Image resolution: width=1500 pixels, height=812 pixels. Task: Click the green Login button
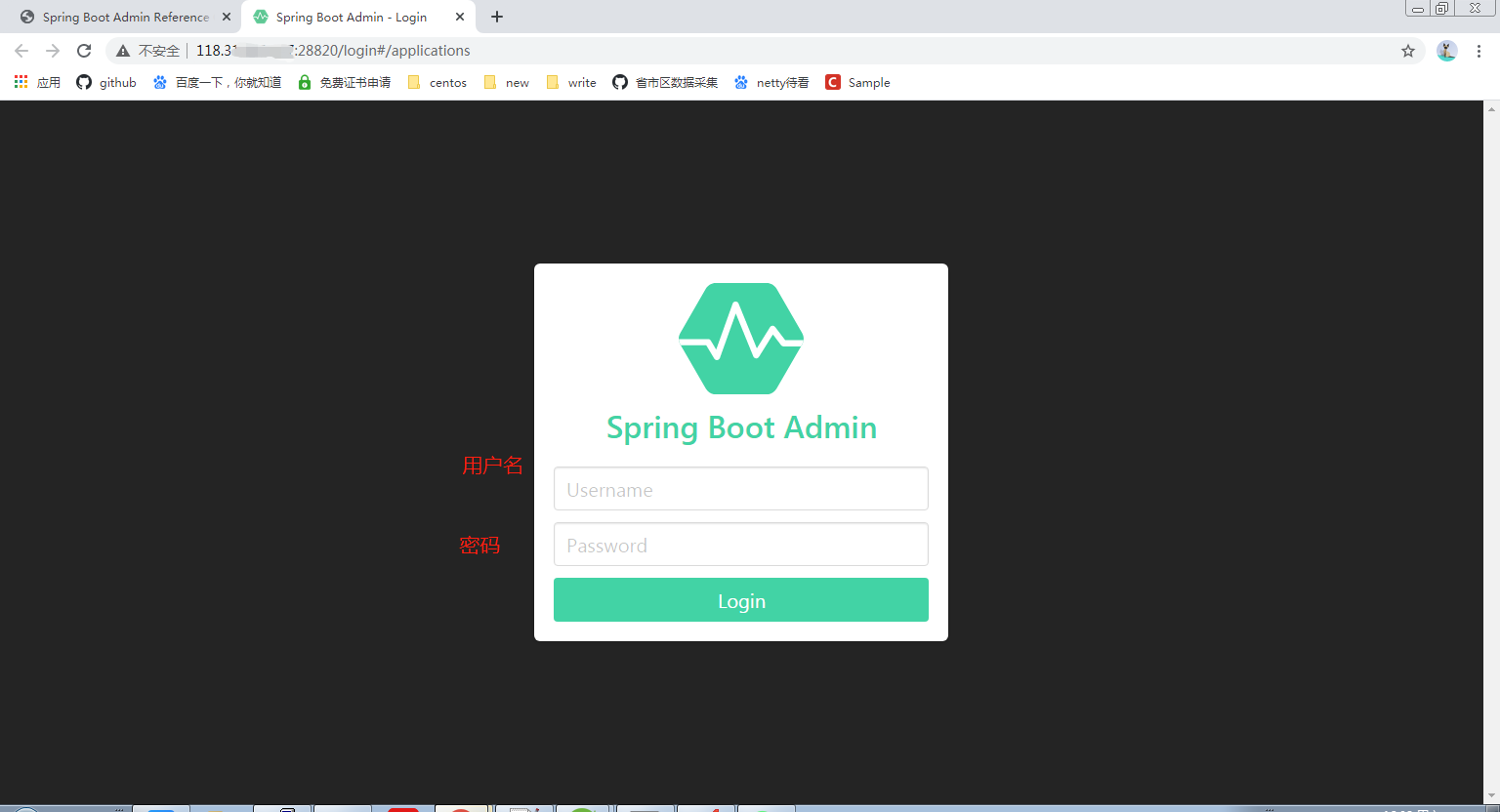[740, 600]
